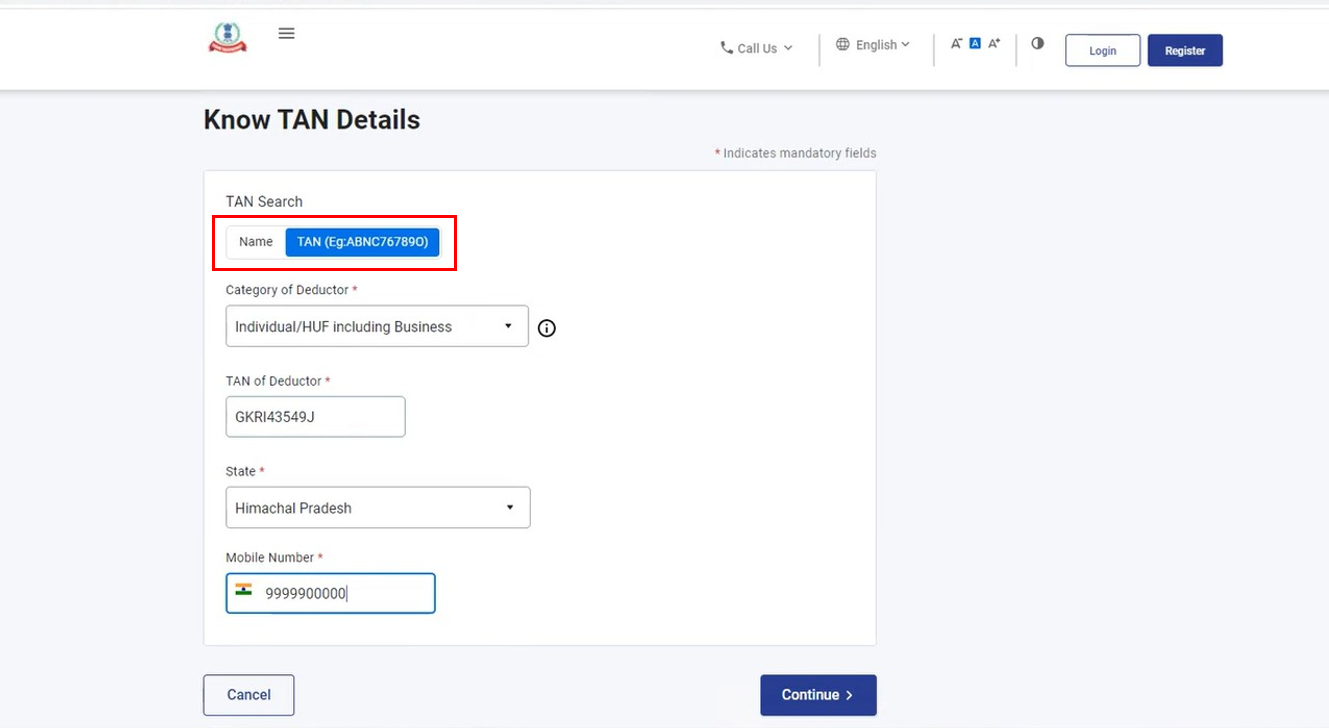Expand the Call Us dropdown
Viewport: 1329px width, 728px height.
pyautogui.click(x=756, y=48)
